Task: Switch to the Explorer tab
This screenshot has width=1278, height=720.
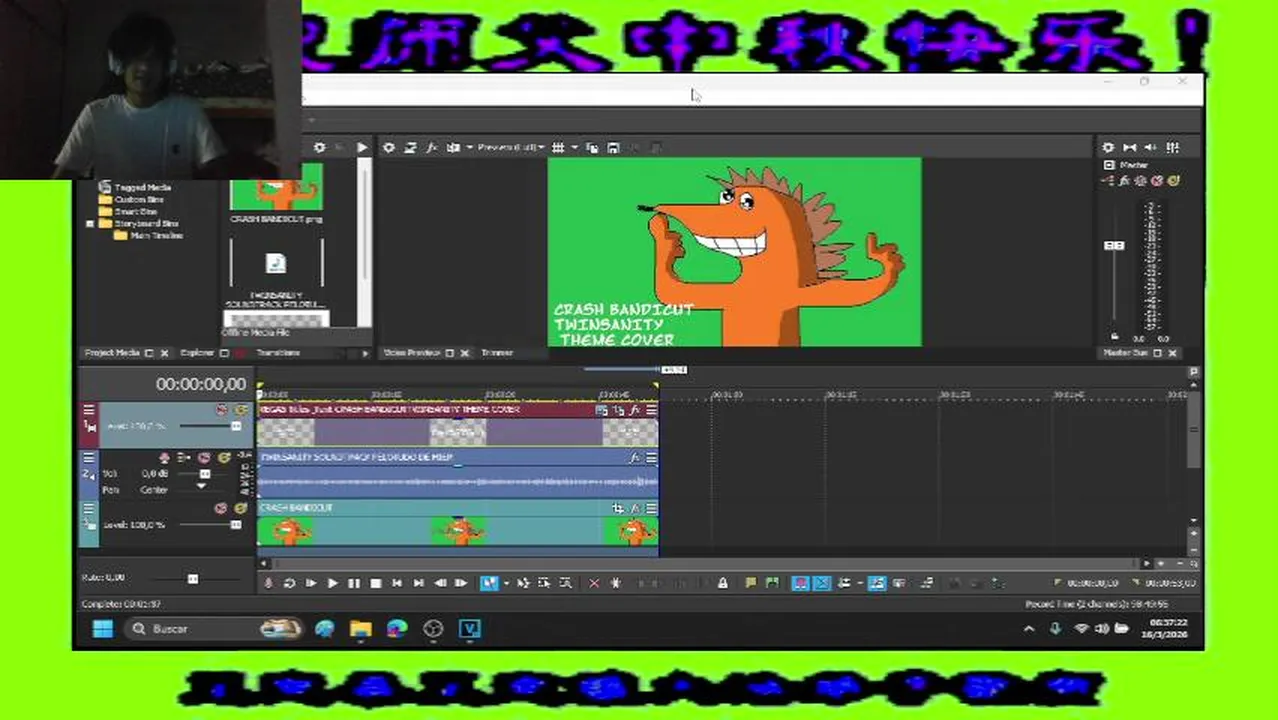Action: pos(197,353)
